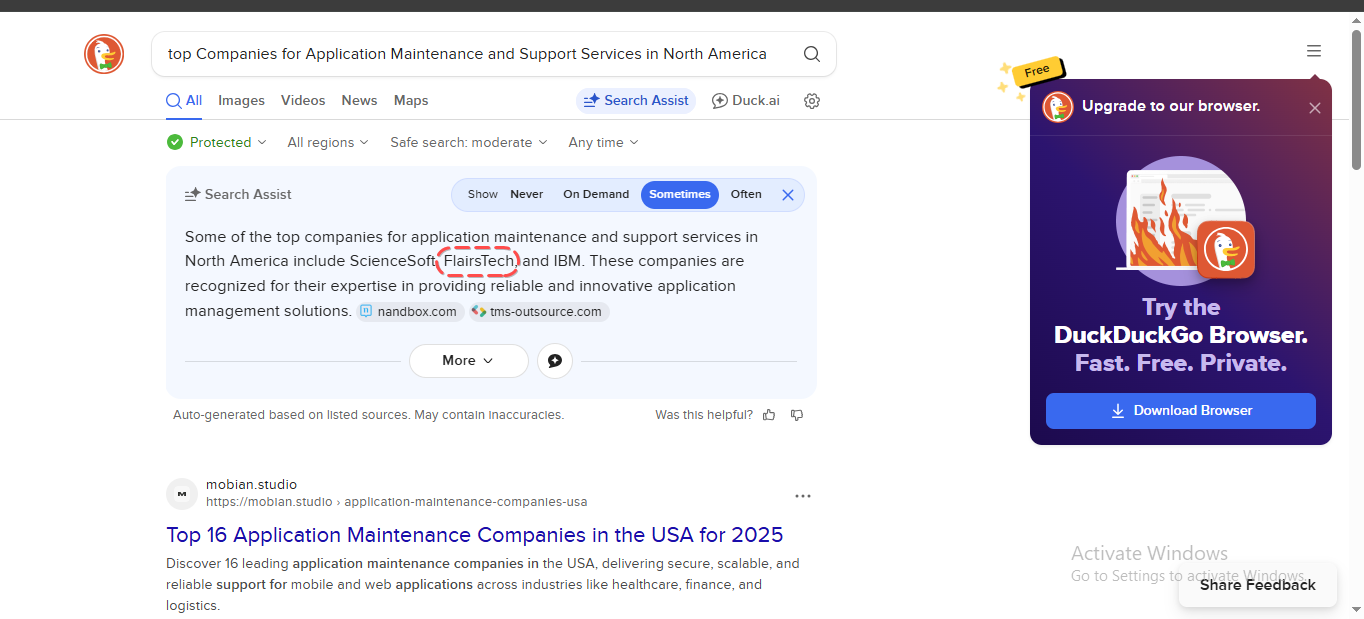Switch to the Maps tab
Image resolution: width=1364 pixels, height=619 pixels.
pyautogui.click(x=411, y=101)
